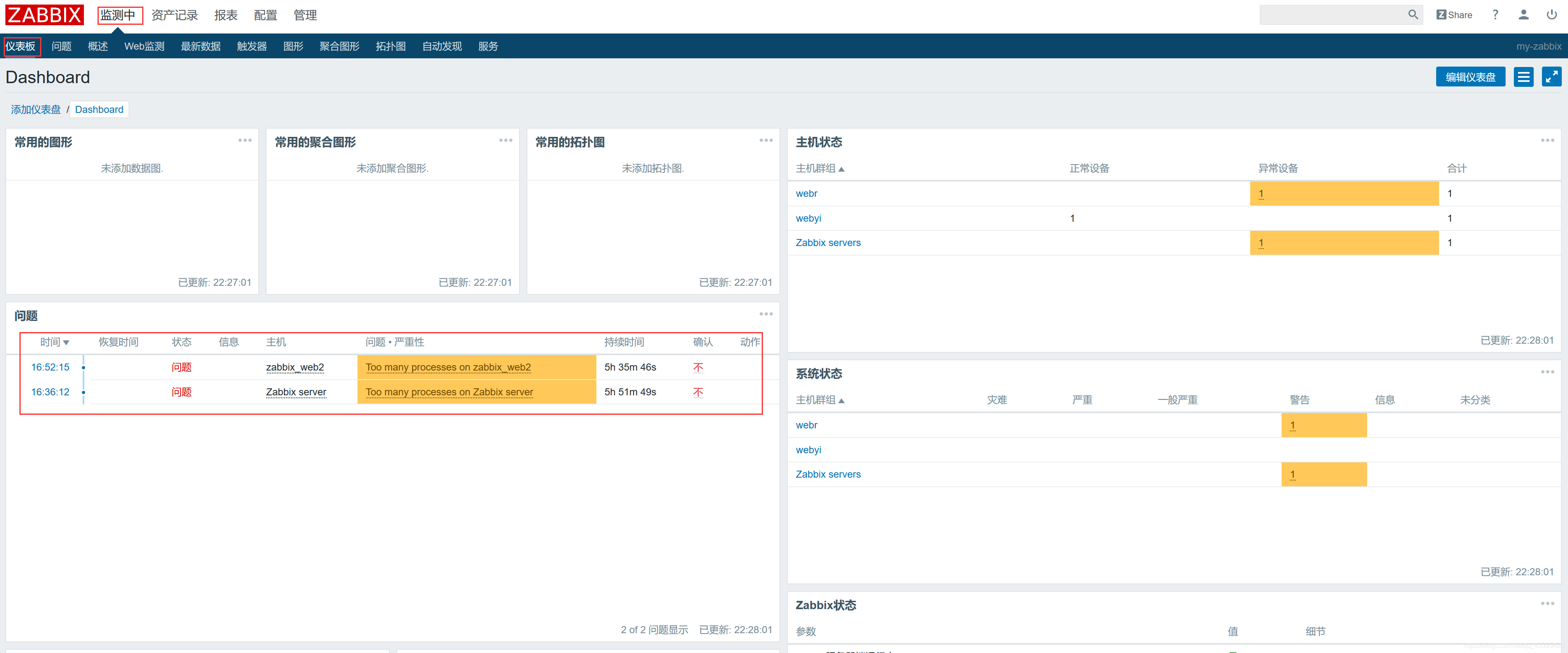Click the 添加仪表盘 breadcrumb link

36,110
